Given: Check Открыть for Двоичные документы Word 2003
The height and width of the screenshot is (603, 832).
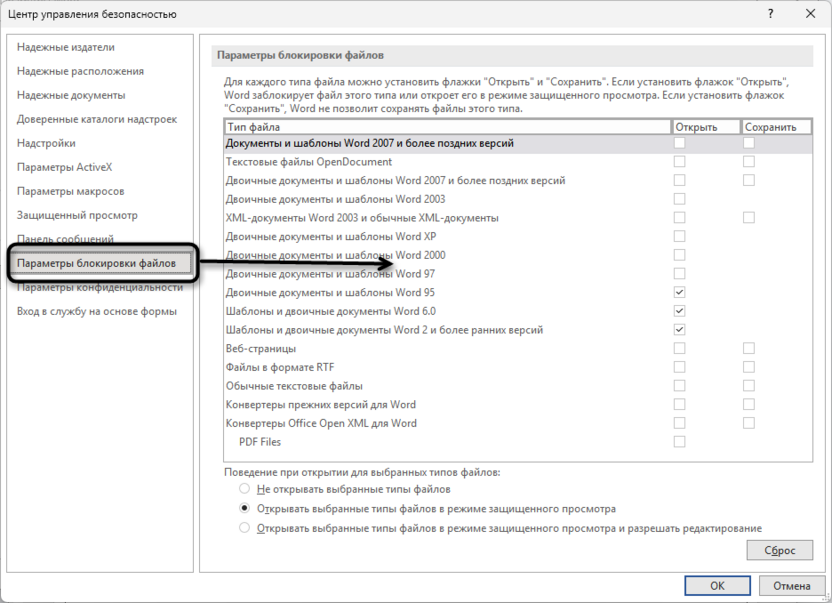Looking at the screenshot, I should click(x=679, y=199).
